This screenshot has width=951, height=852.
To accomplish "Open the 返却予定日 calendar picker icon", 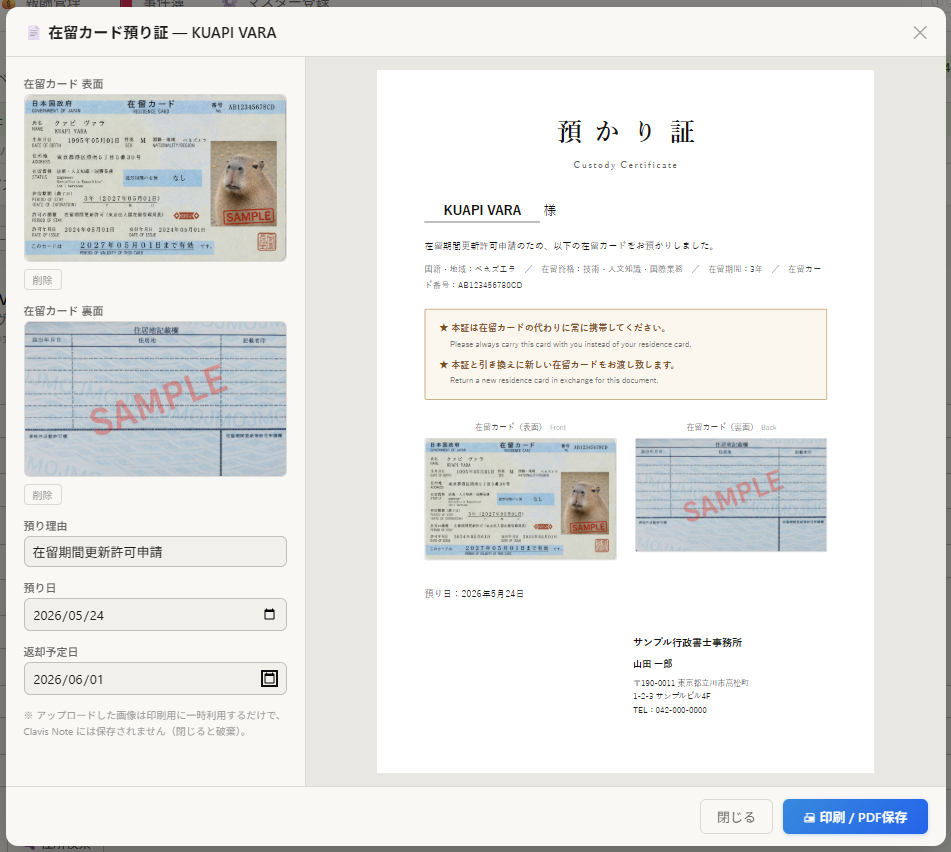I will 269,679.
